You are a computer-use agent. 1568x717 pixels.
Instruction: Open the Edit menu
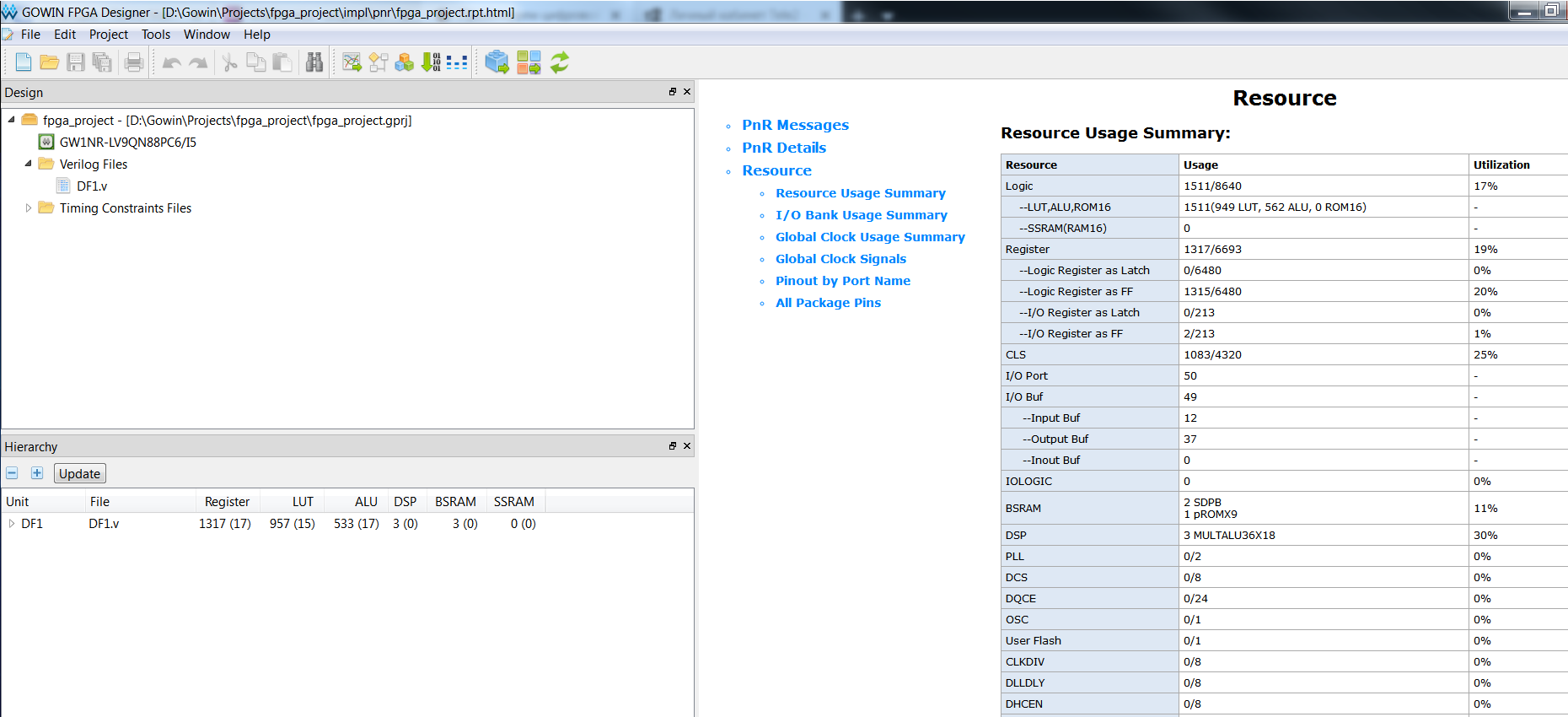point(65,35)
